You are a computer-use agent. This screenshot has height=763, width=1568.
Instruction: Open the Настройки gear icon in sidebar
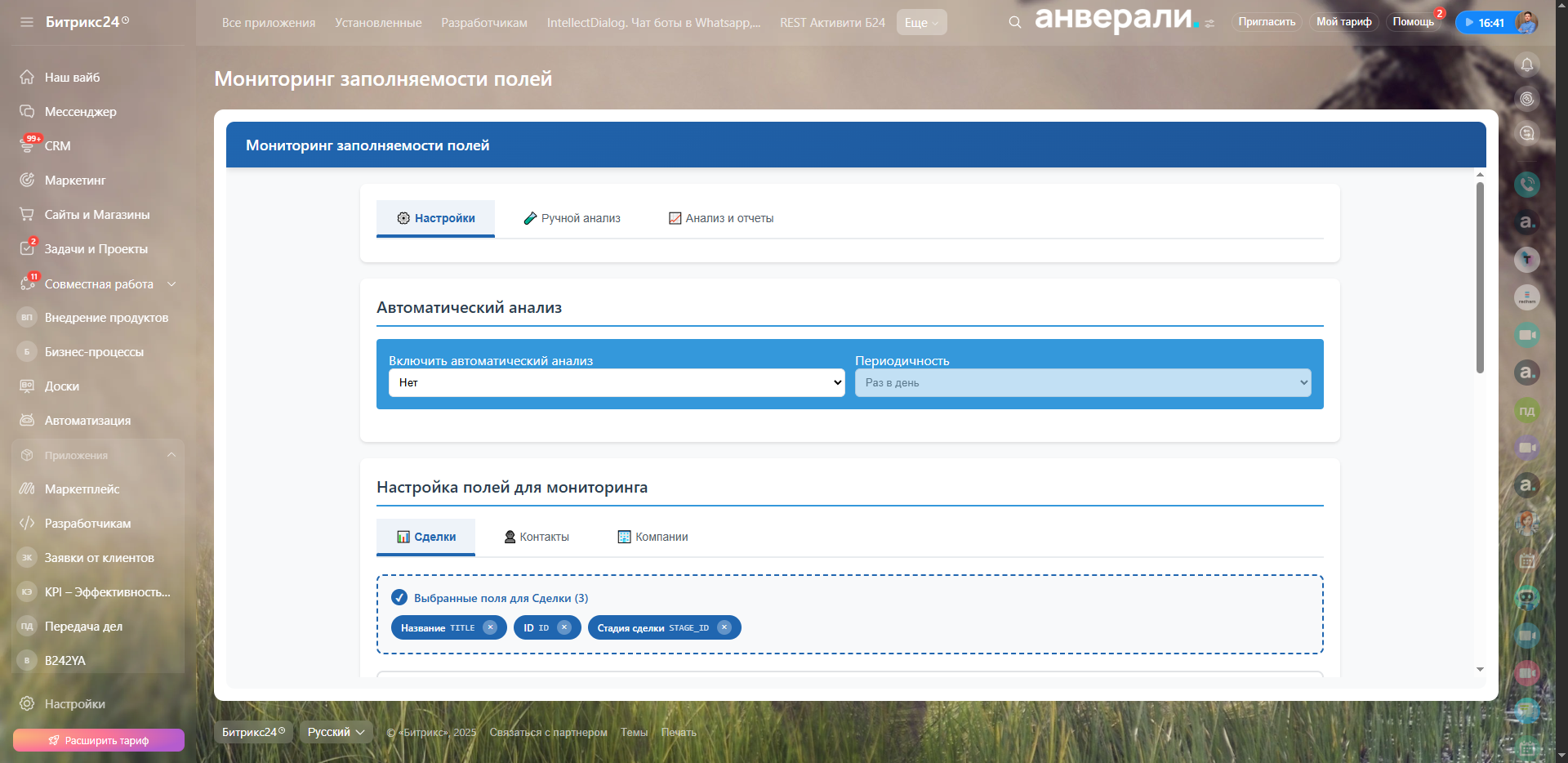coord(27,704)
